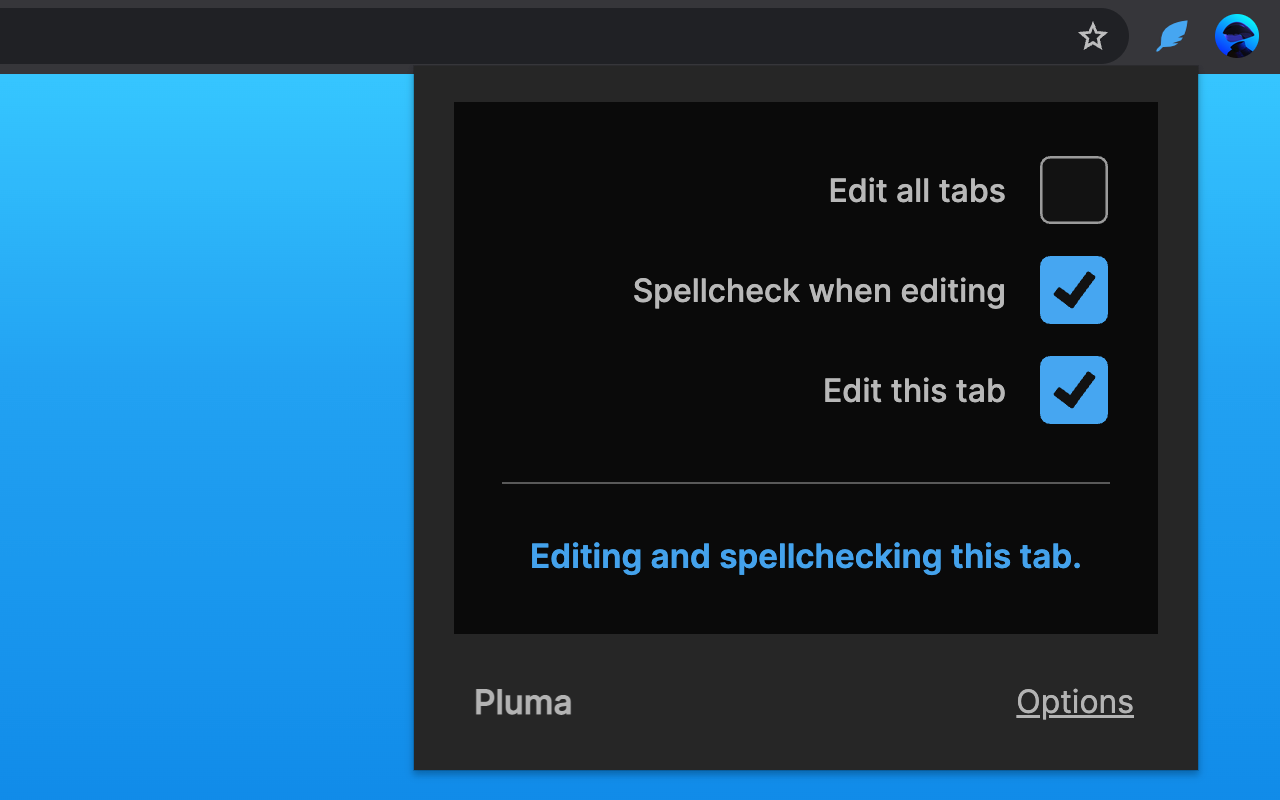Screen dimensions: 1280x800
Task: Click the blue page strip right of the popup
Action: coord(1239,400)
